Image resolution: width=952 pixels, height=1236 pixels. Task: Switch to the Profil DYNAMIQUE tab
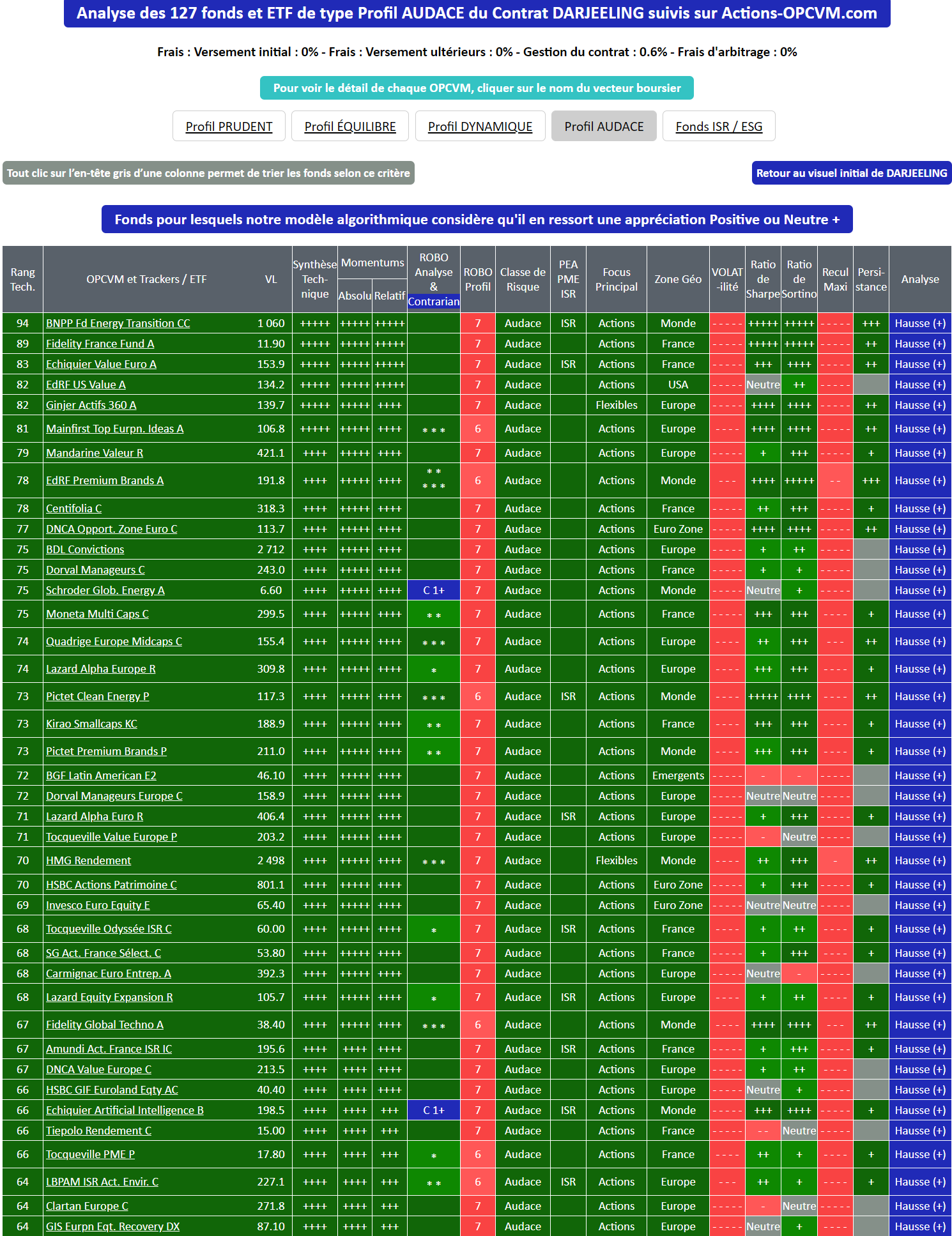[480, 126]
